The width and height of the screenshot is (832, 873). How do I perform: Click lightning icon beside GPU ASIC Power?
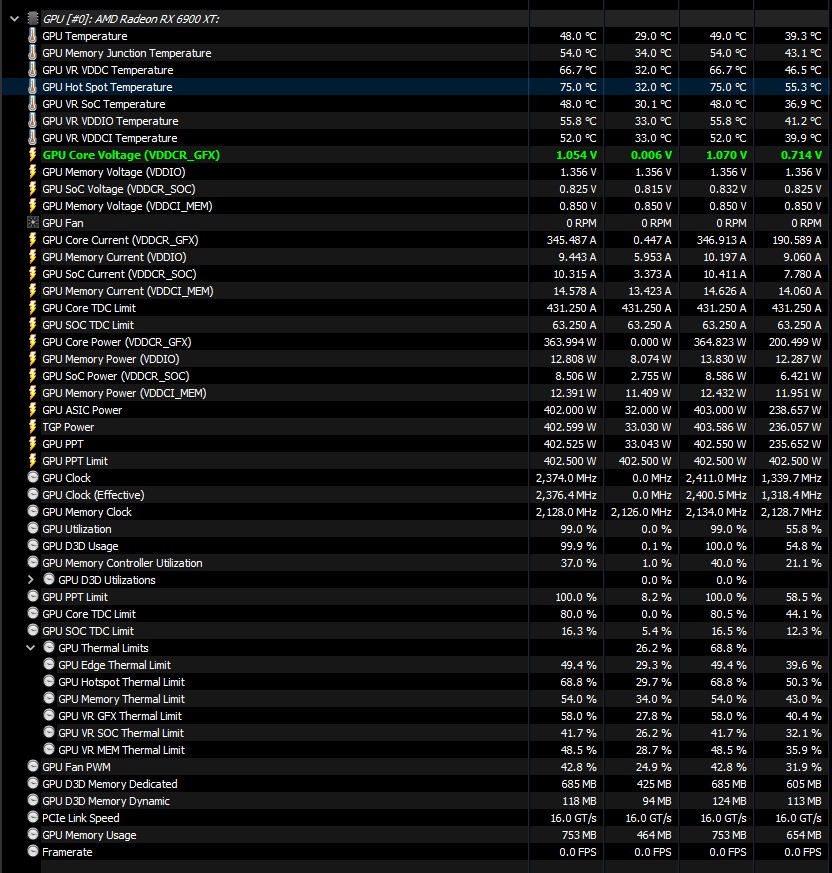32,410
